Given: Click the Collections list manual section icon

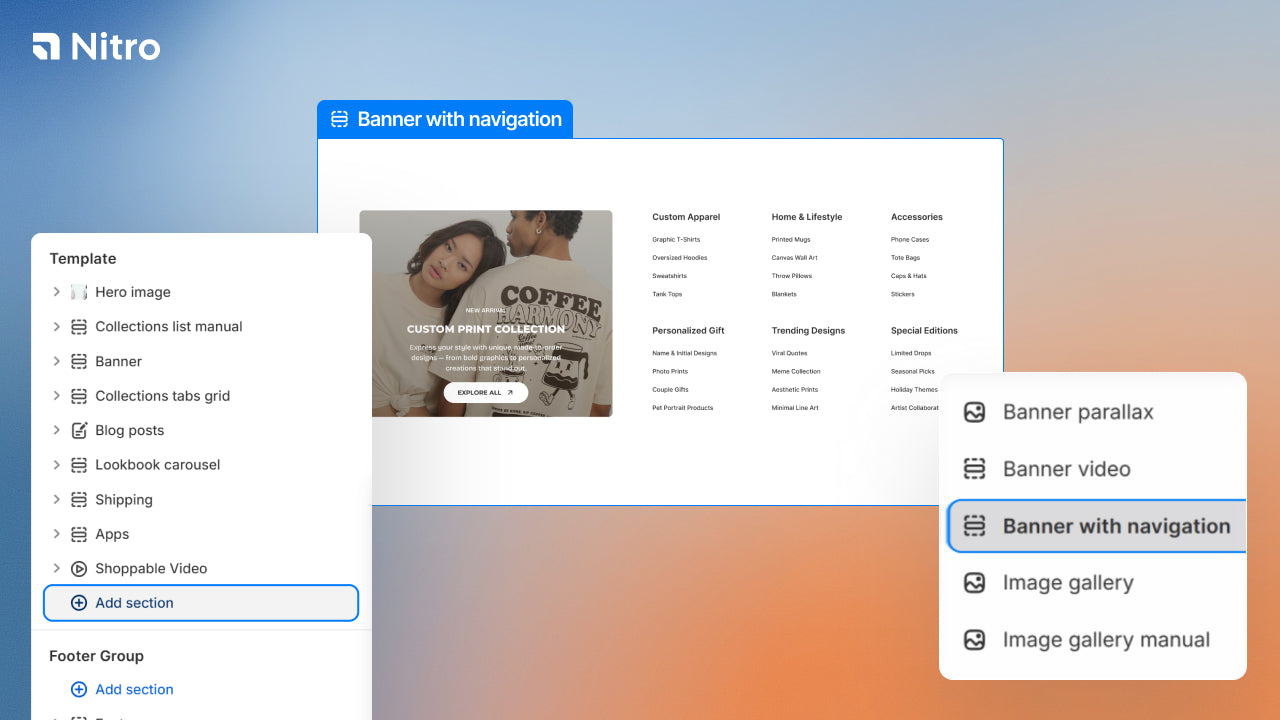Looking at the screenshot, I should click(79, 327).
